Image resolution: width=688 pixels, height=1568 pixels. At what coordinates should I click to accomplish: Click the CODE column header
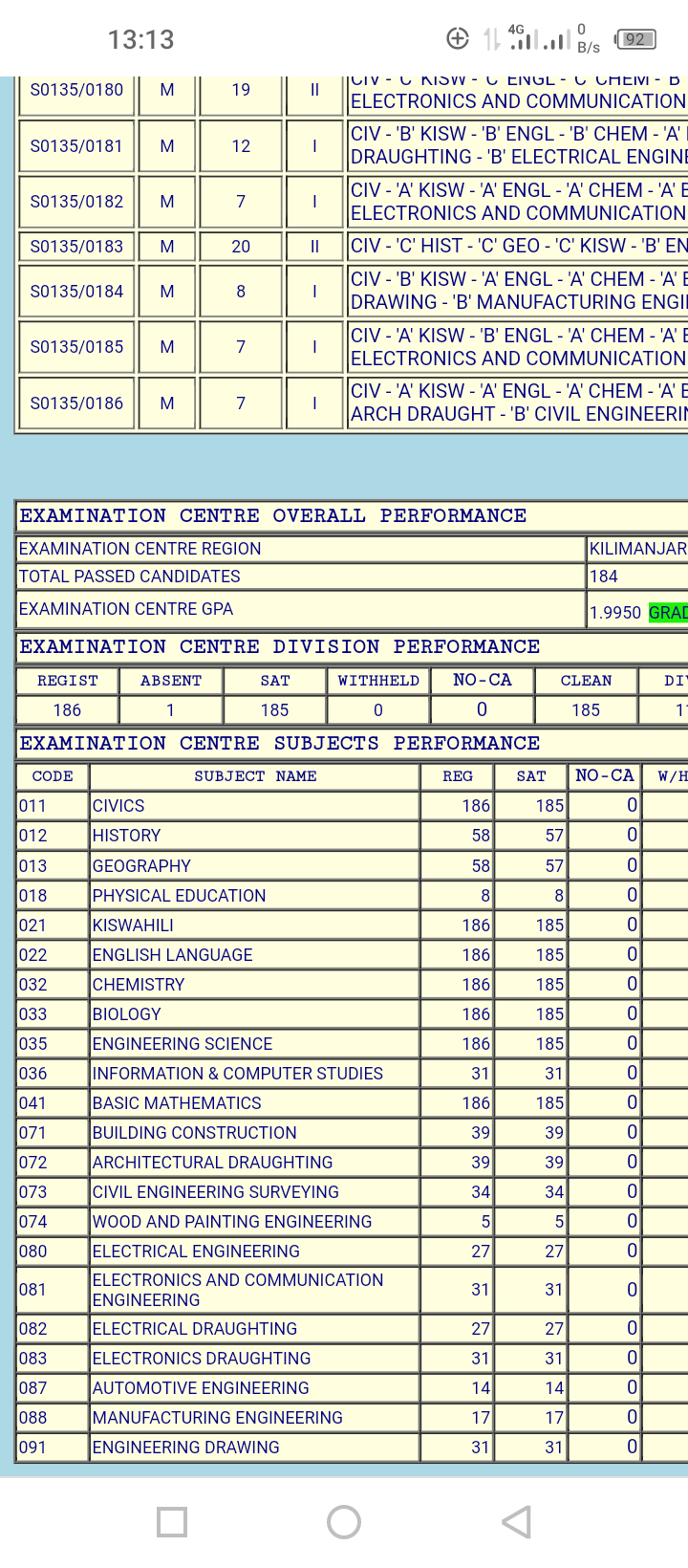point(53,776)
